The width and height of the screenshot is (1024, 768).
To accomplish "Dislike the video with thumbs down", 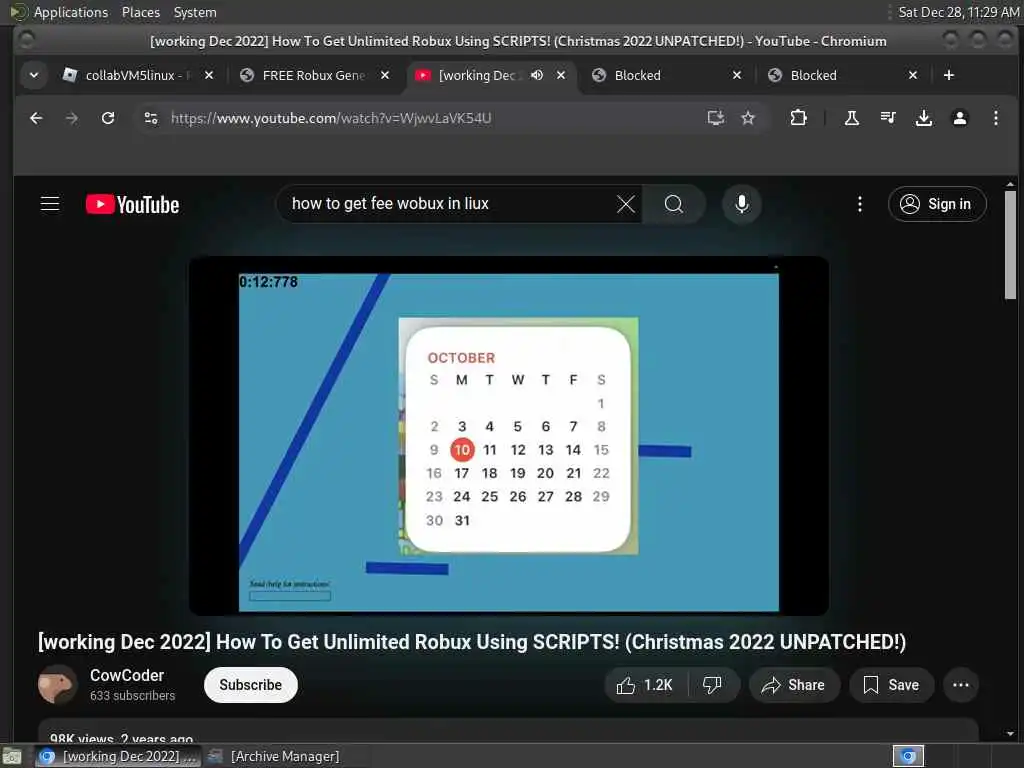I will (712, 685).
